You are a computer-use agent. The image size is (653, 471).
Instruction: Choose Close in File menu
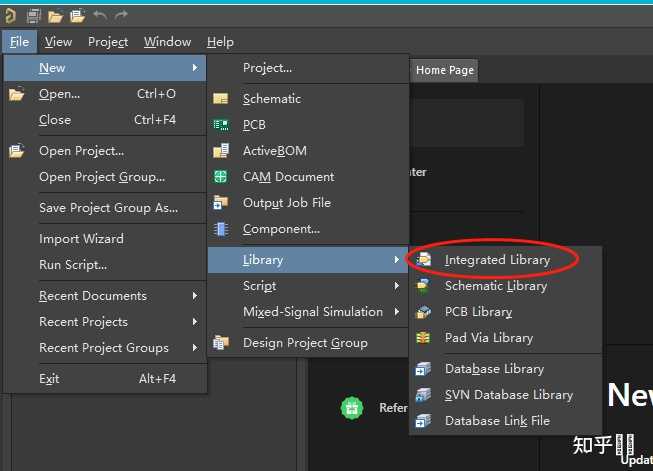(x=105, y=120)
